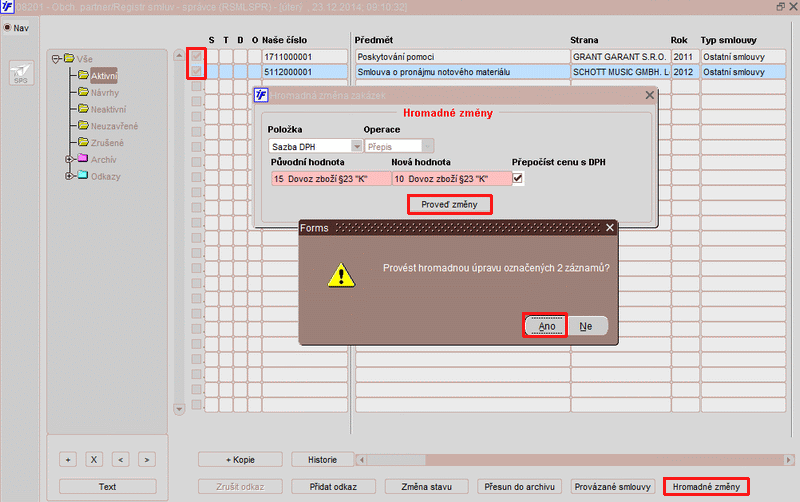
Task: Open the Operace Přepis dropdown
Action: point(428,146)
